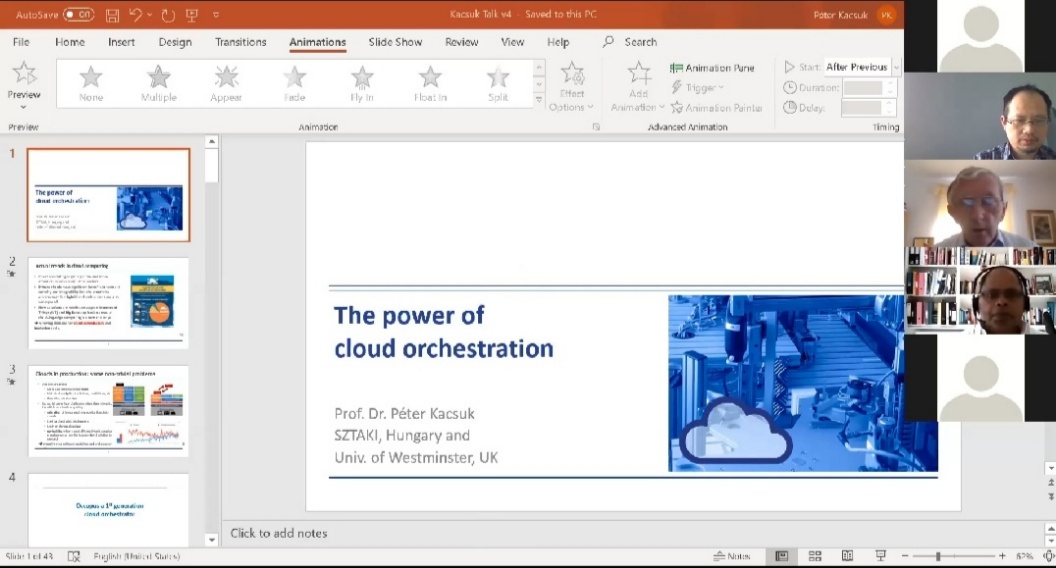
Task: Apply the Fly In animation
Action: 362,84
